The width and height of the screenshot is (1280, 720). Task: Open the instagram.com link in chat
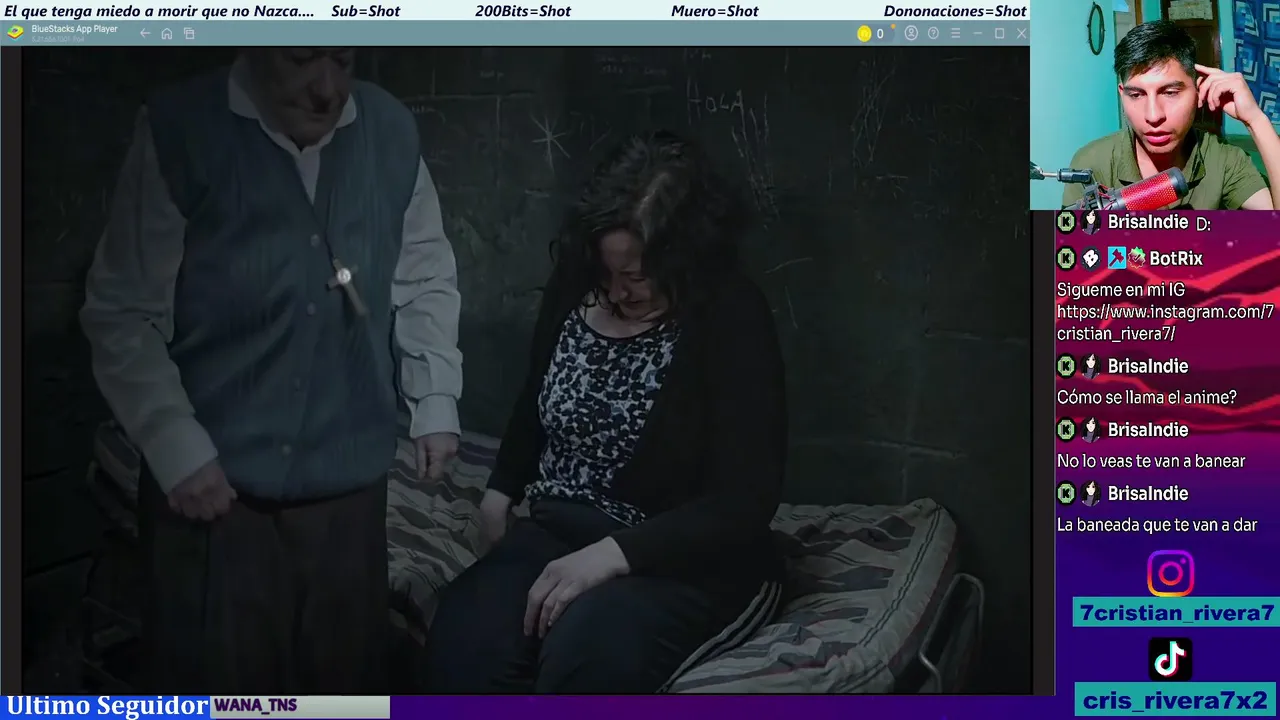pyautogui.click(x=1165, y=323)
